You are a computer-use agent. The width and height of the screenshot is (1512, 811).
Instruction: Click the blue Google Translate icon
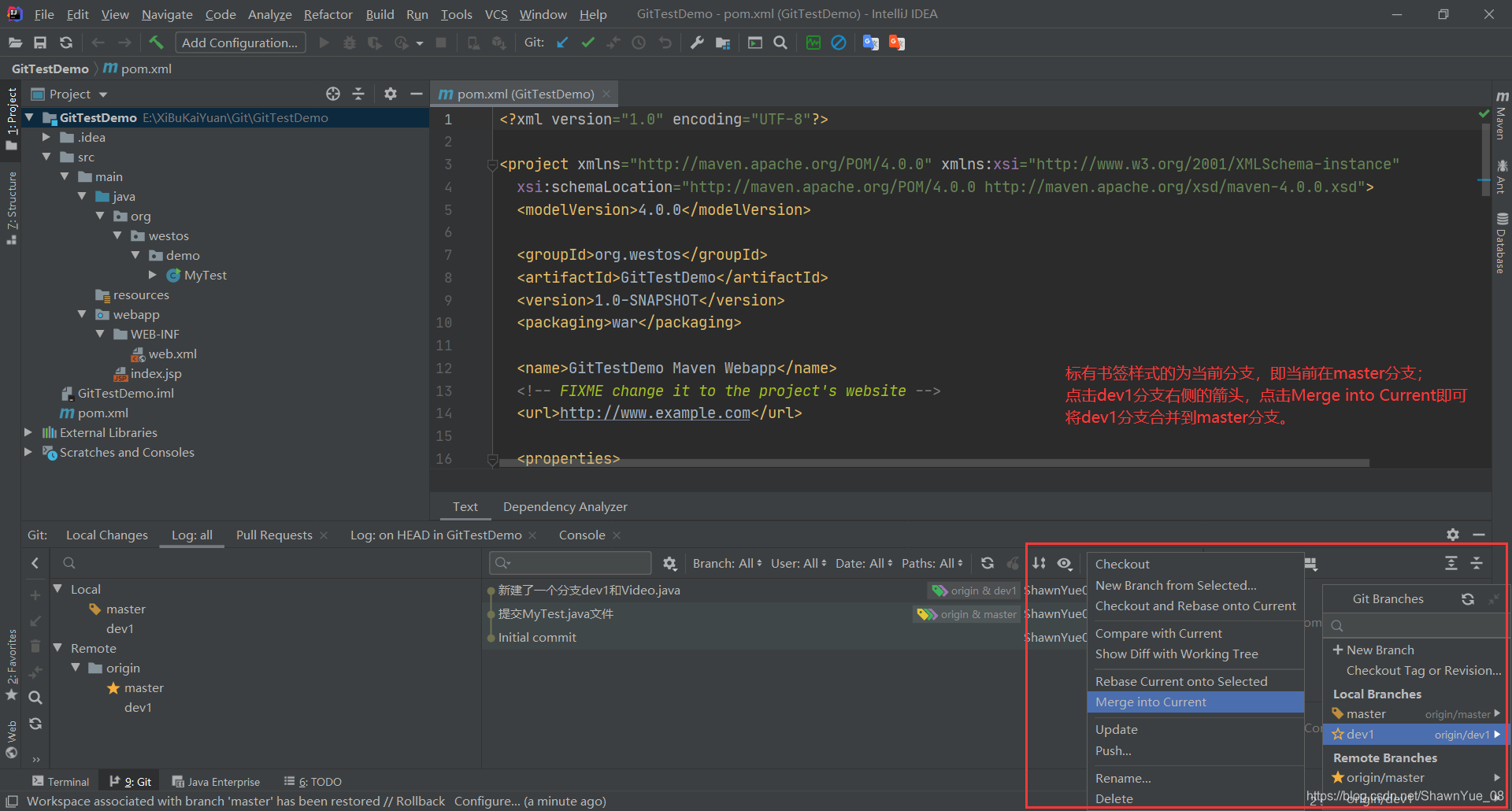[870, 43]
